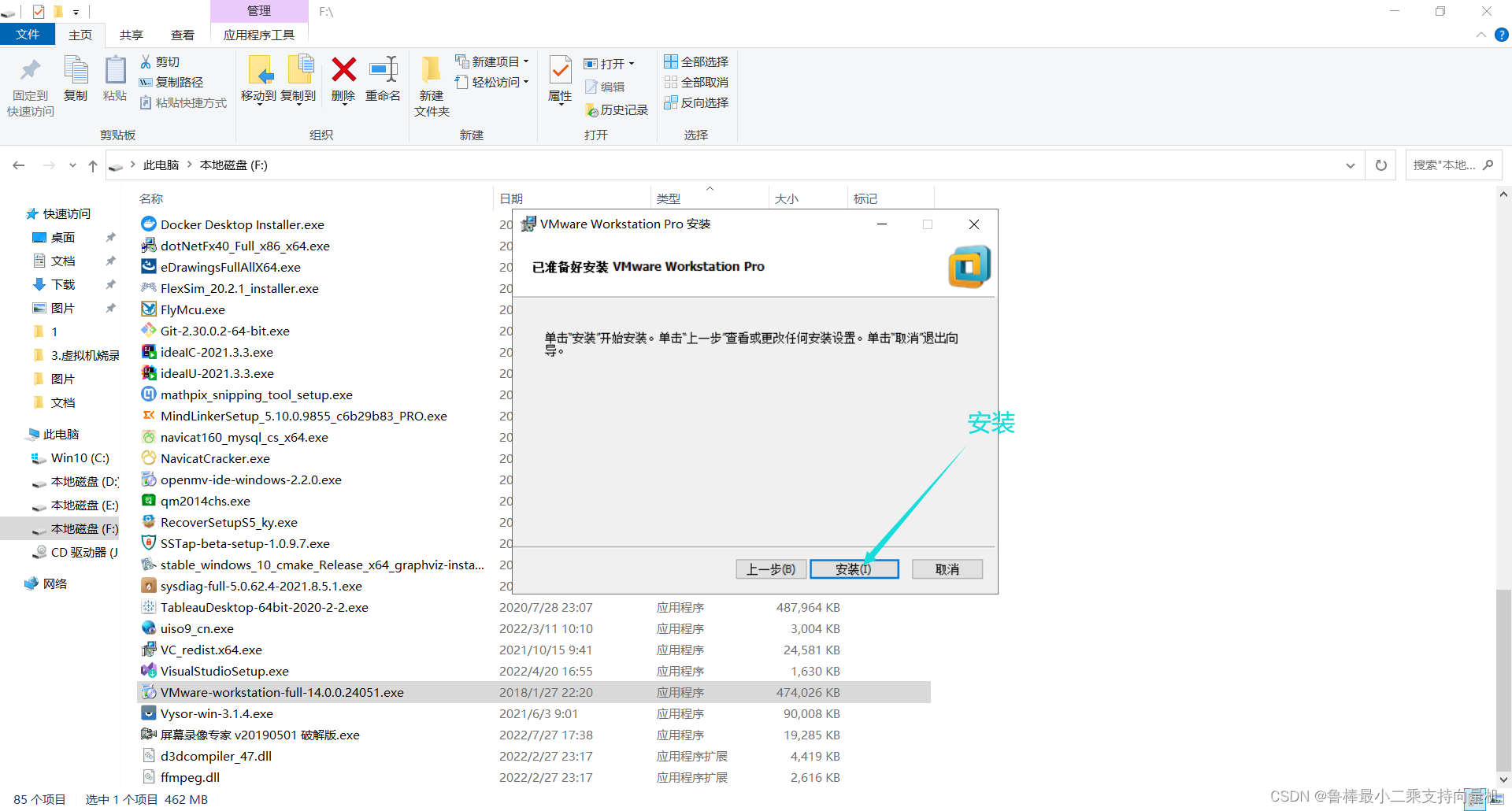The width and height of the screenshot is (1512, 811).
Task: Click 历史记录 in the ribbon
Action: click(617, 110)
